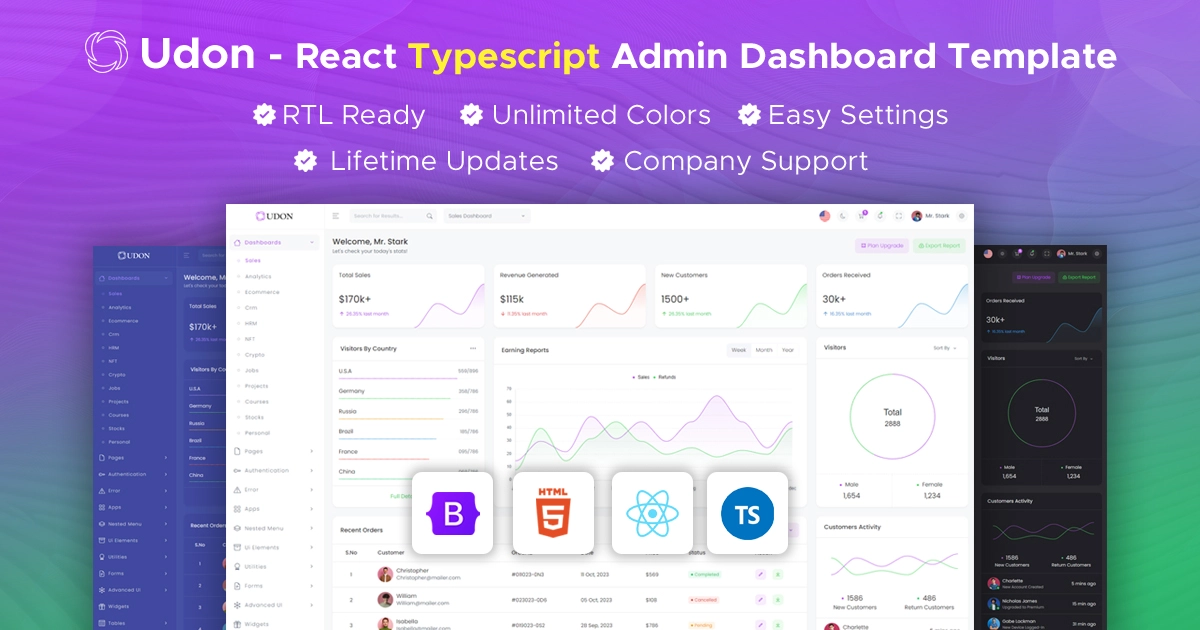Click Christopher's avatar in Recent Orders

(385, 574)
